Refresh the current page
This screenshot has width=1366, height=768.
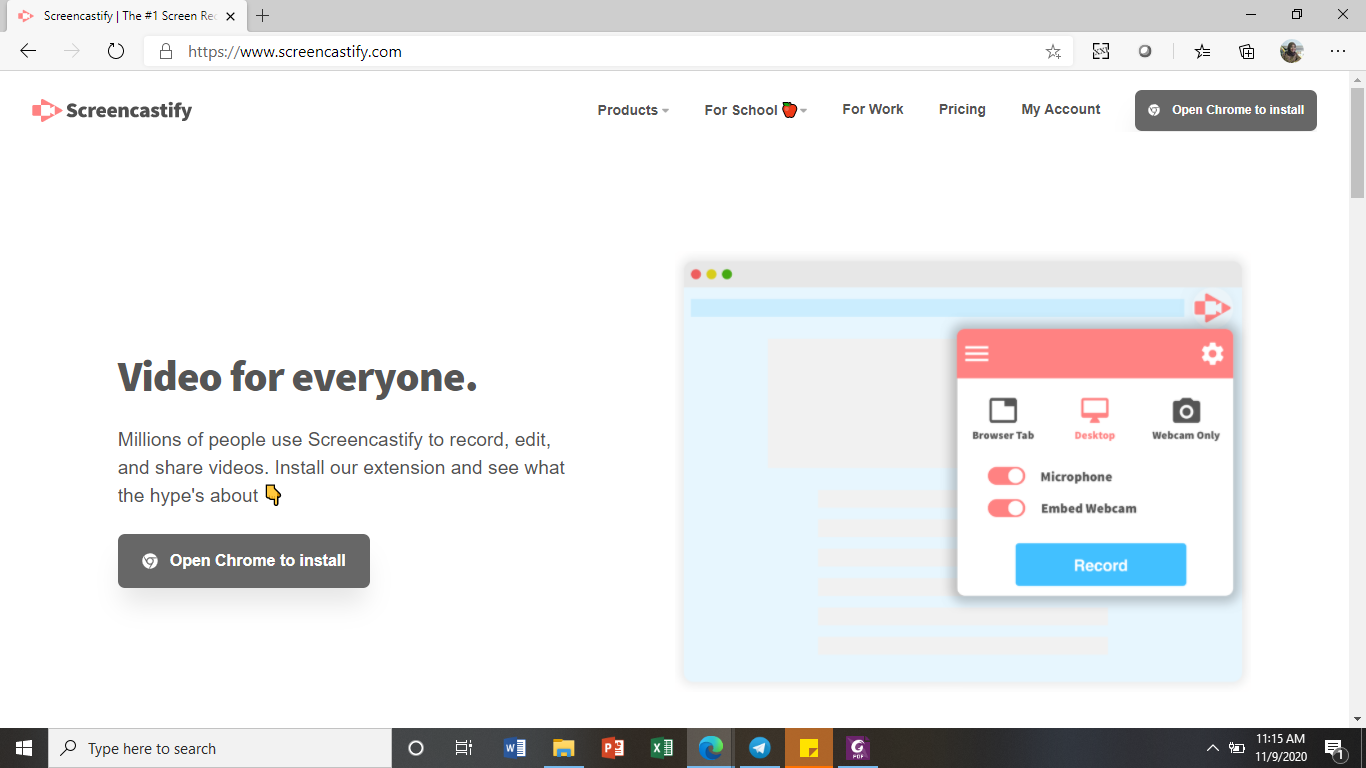[116, 52]
